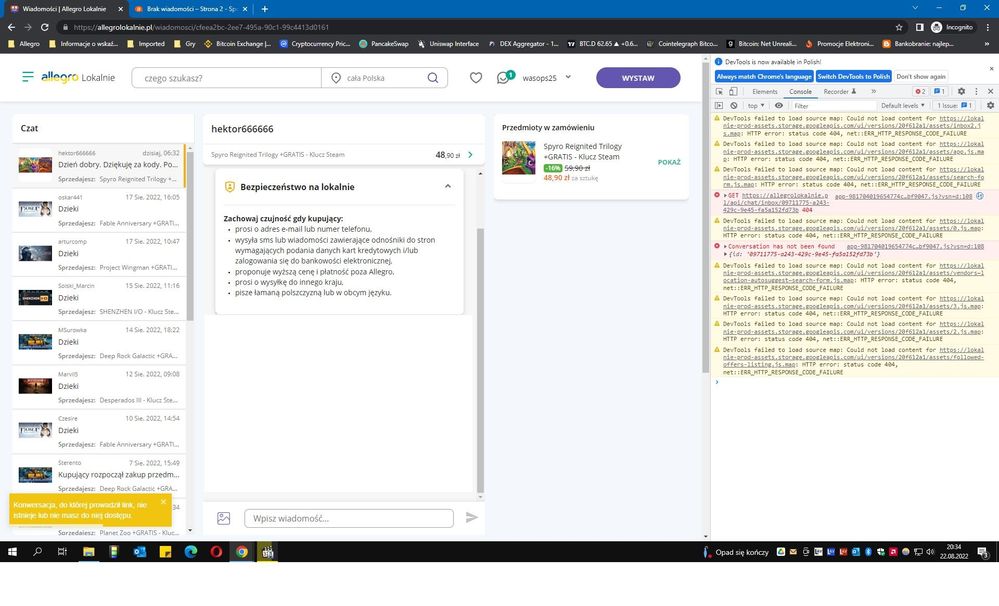Open Outlook from the taskbar
The image size is (999, 606).
140,552
